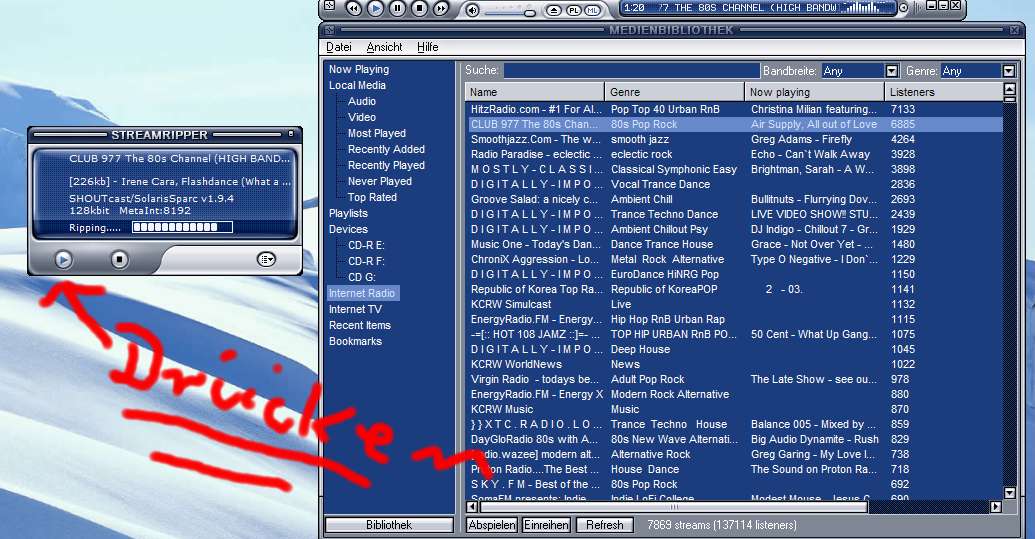Select the CD-R F: drive
Viewport: 1035px width, 539px height.
coord(366,261)
